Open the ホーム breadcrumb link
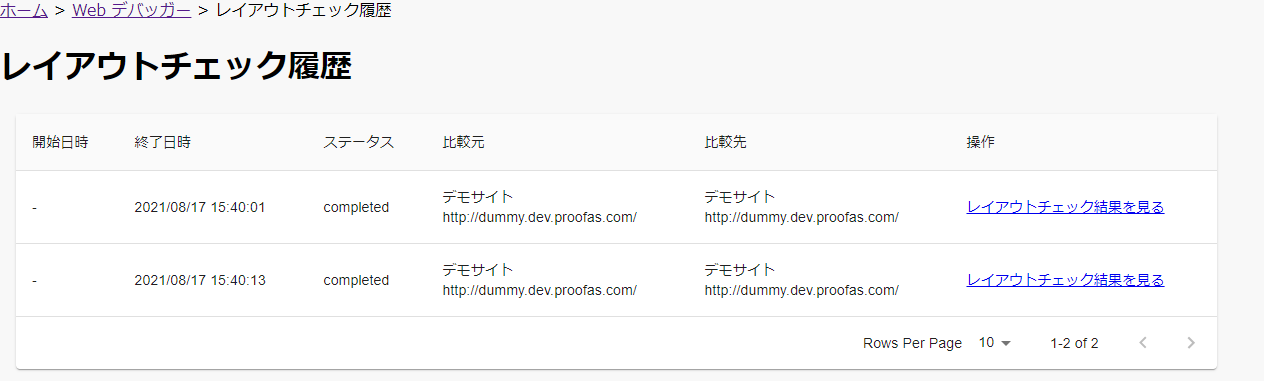Viewport: 1264px width, 381px height. [x=24, y=11]
